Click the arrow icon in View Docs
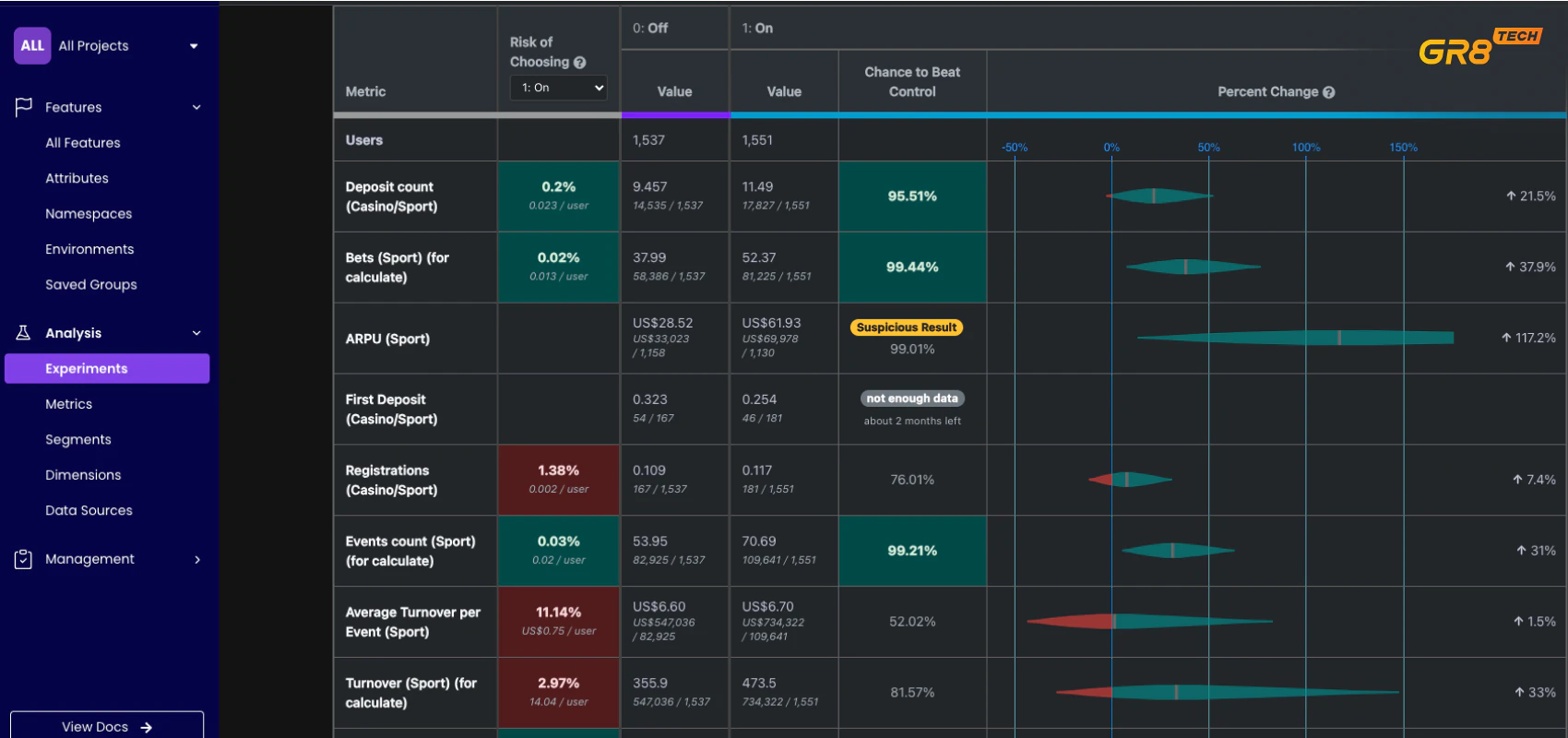Viewport: 1568px width, 738px height. point(147,727)
